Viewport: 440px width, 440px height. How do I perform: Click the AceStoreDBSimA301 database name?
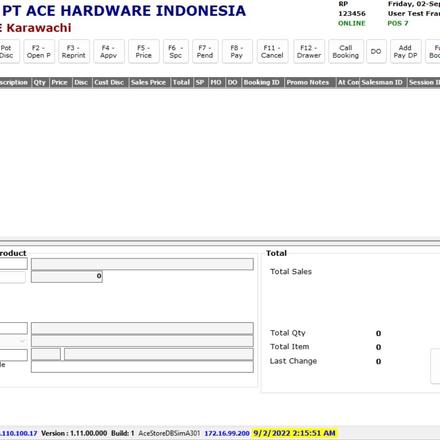[169, 433]
